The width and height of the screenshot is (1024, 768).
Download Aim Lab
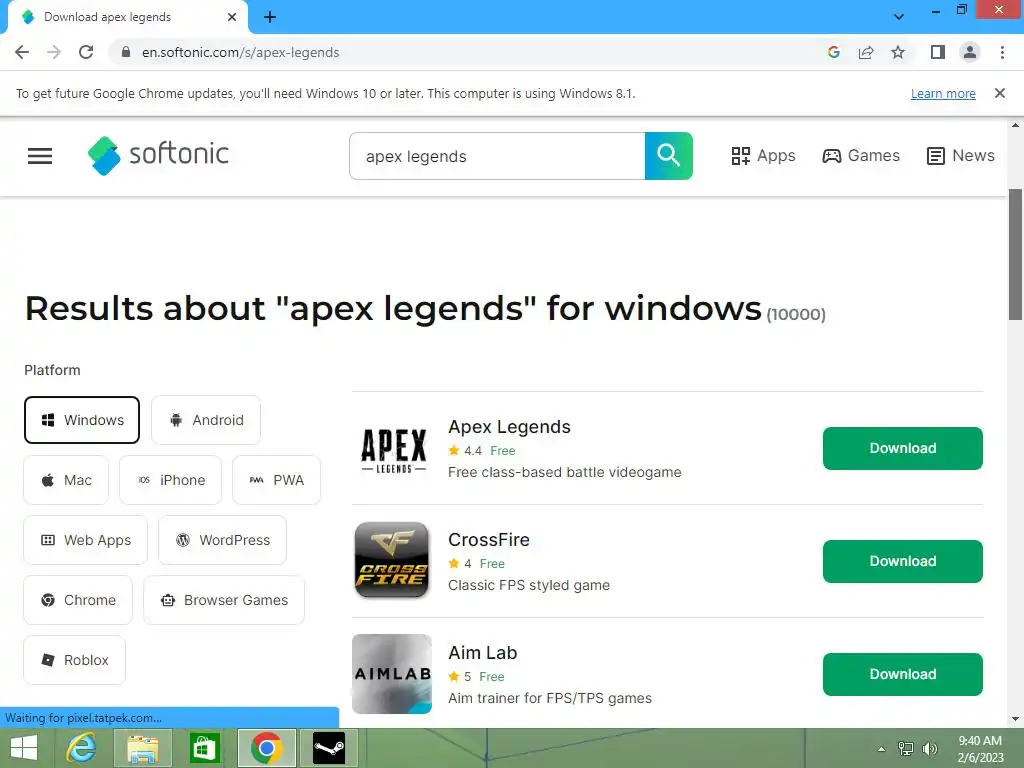[x=903, y=675]
